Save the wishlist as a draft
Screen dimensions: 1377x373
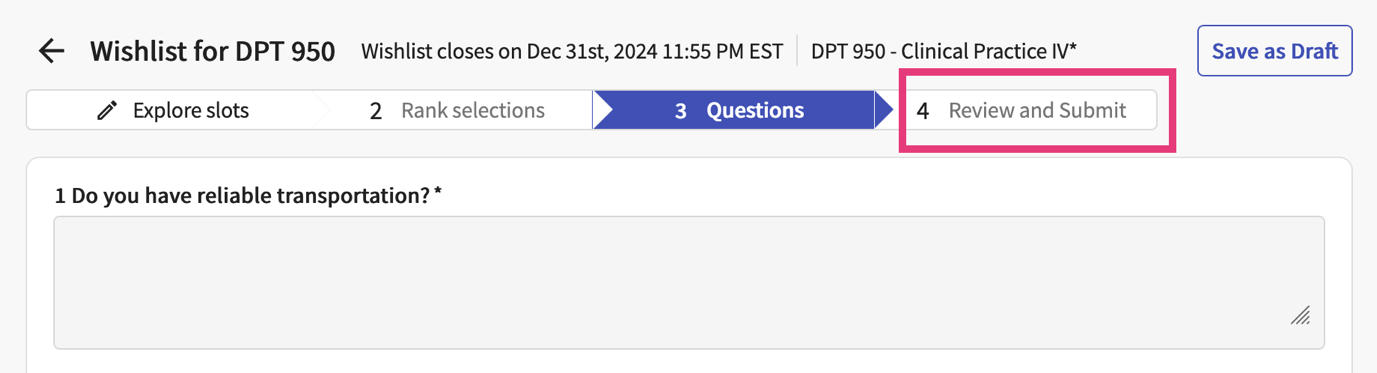click(1275, 51)
